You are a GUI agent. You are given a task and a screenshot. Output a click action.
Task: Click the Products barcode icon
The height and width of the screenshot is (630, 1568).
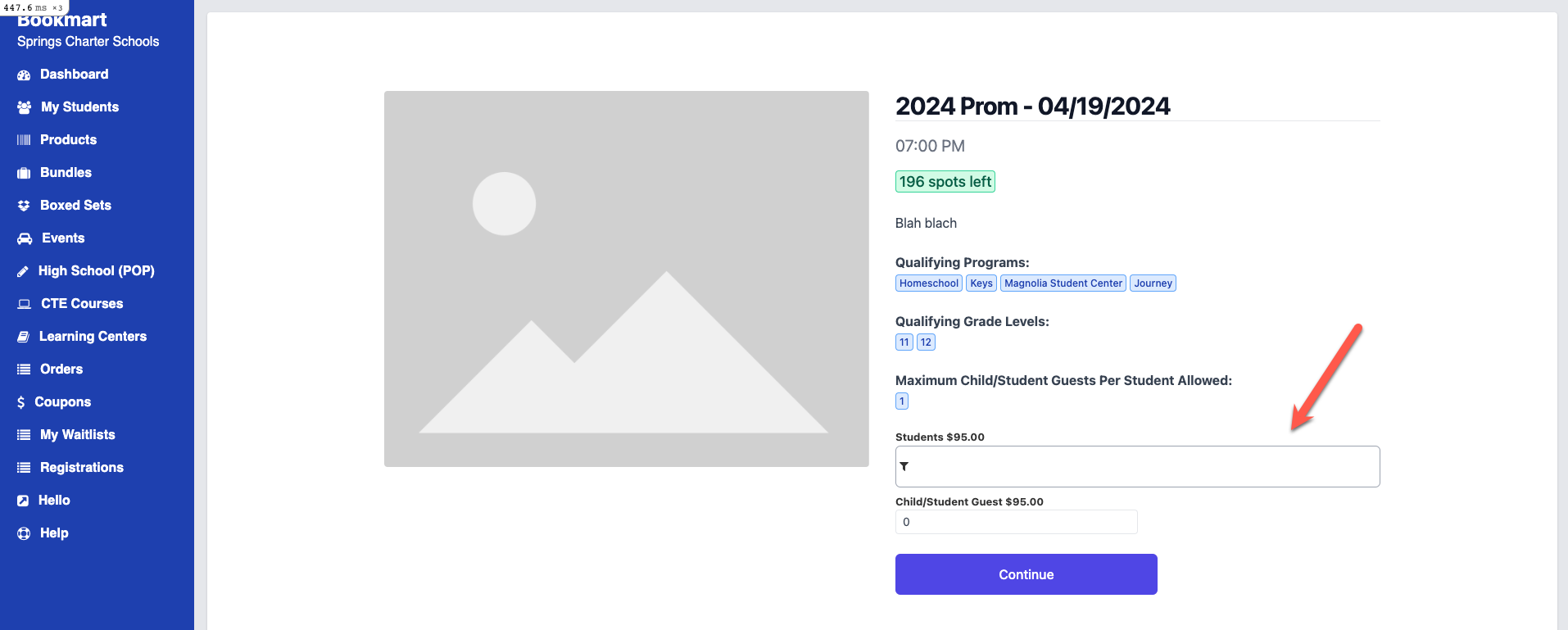coord(24,140)
